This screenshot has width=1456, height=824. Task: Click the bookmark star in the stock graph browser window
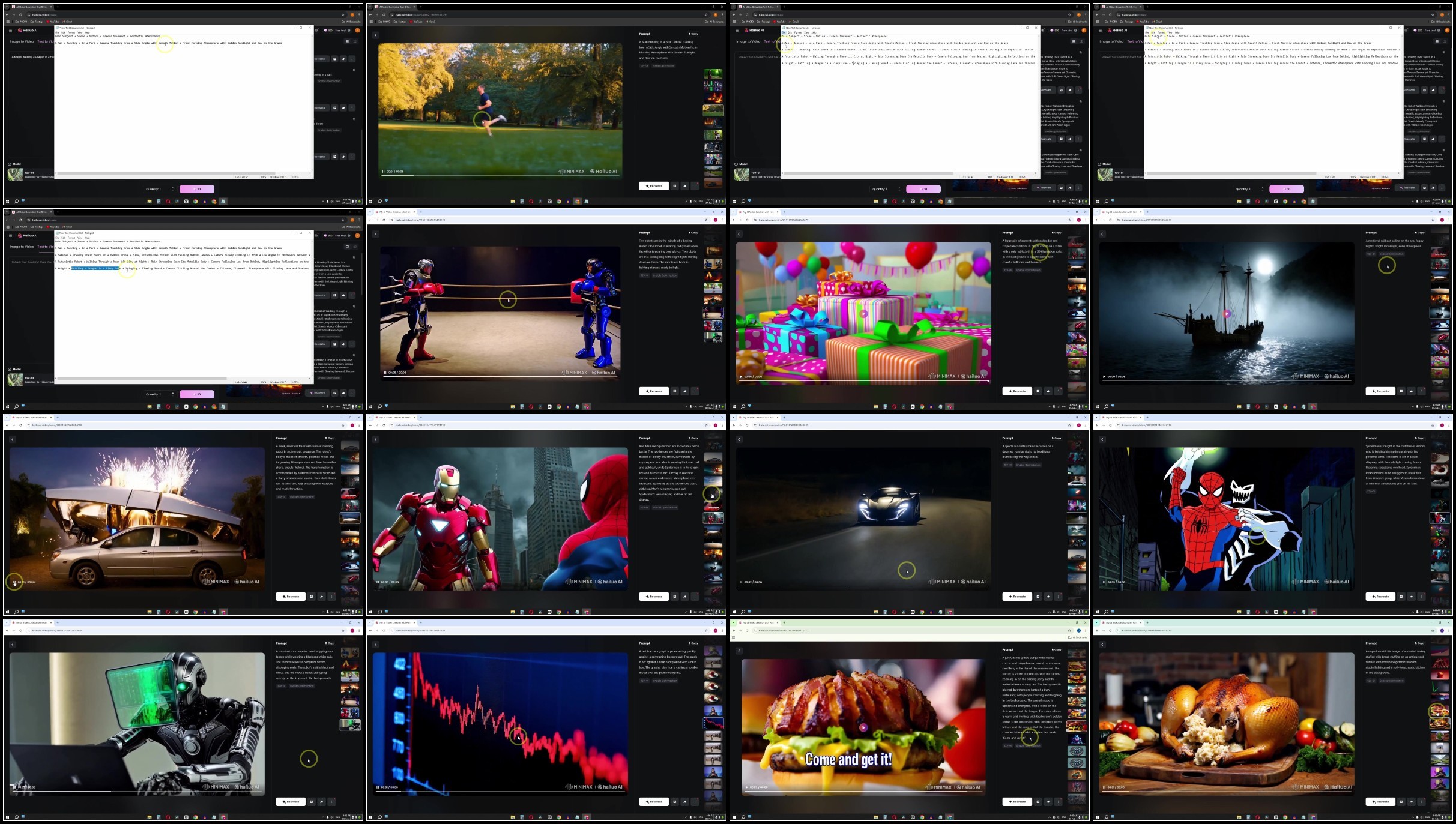(x=706, y=631)
